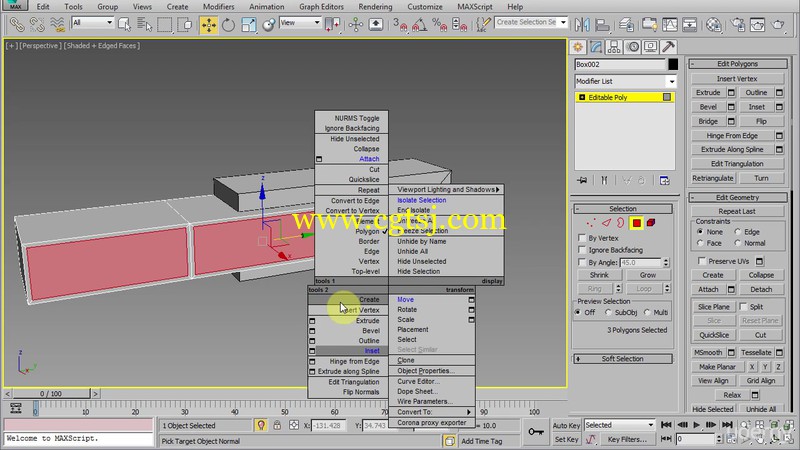Open Convert To submenu in quad menu
Image resolution: width=800 pixels, height=450 pixels.
tap(432, 412)
